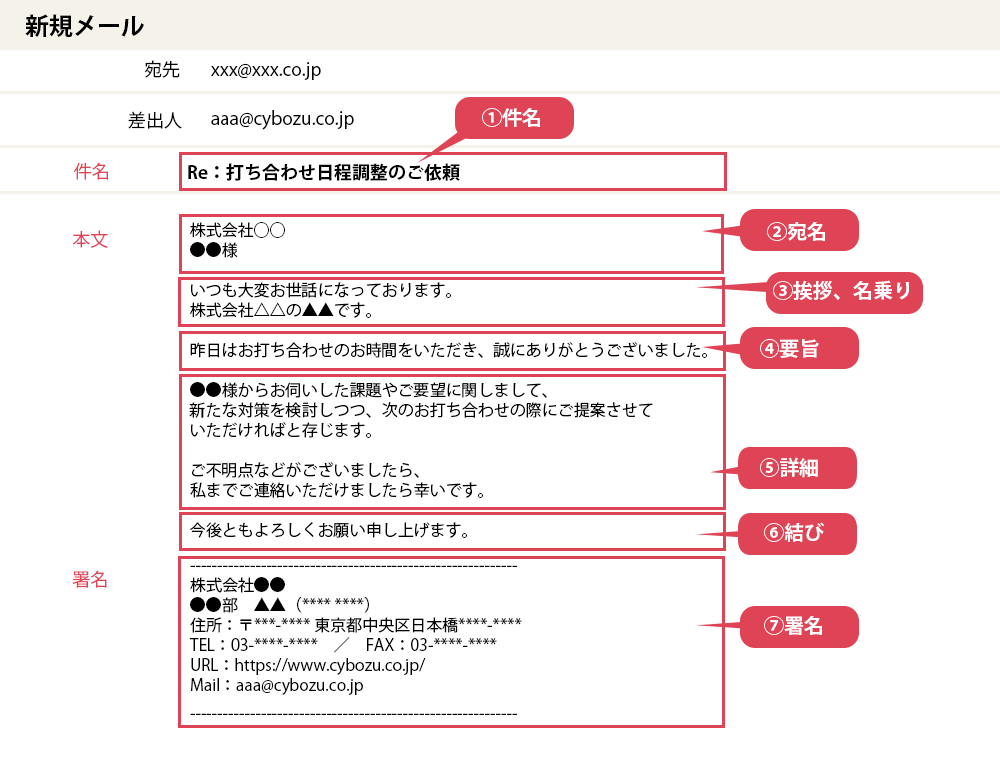The width and height of the screenshot is (1000, 768).
Task: Select the ②宛名 callout label
Action: (x=798, y=231)
